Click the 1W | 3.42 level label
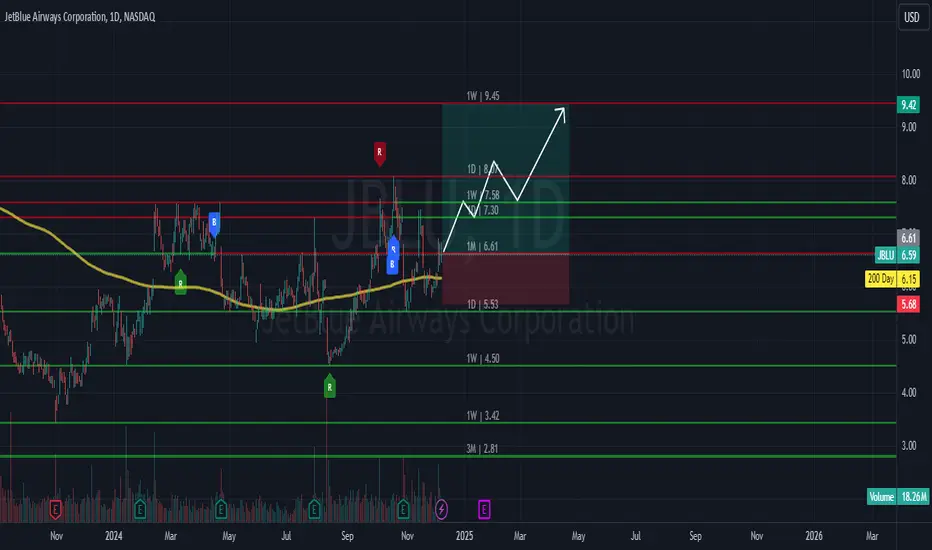Viewport: 932px width, 550px height. point(483,416)
